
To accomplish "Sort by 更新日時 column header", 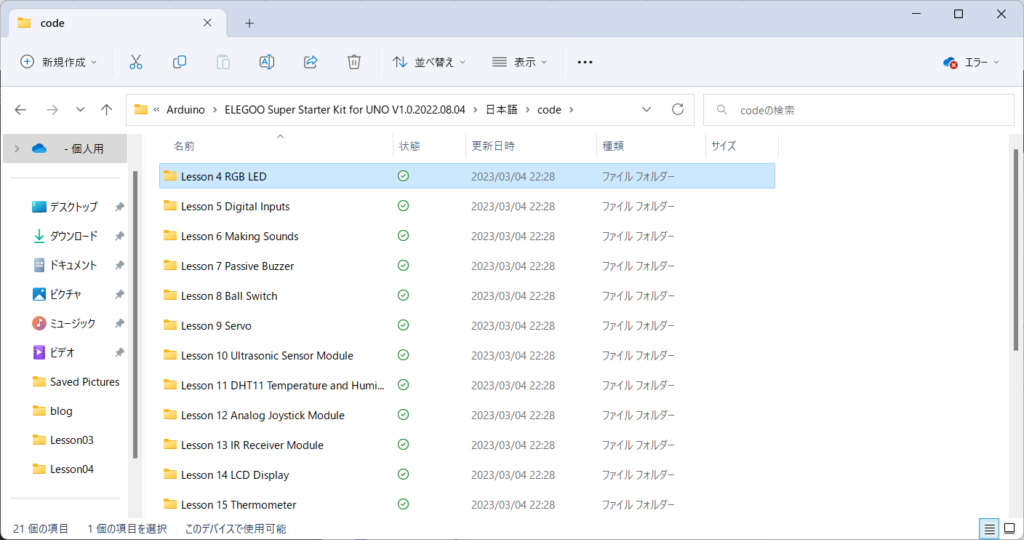I will point(493,146).
